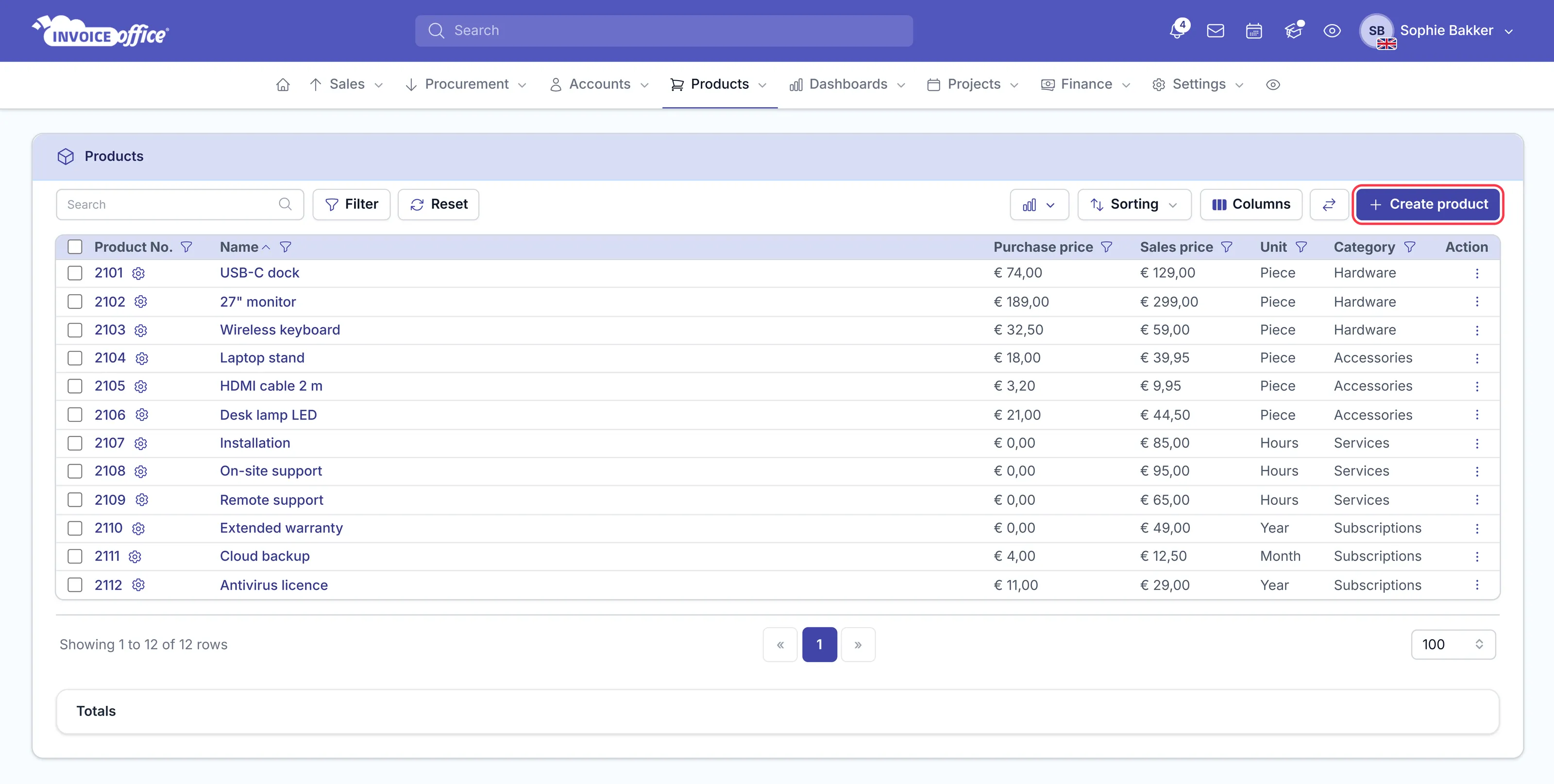This screenshot has width=1554, height=784.
Task: Open the Sales menu
Action: [346, 84]
